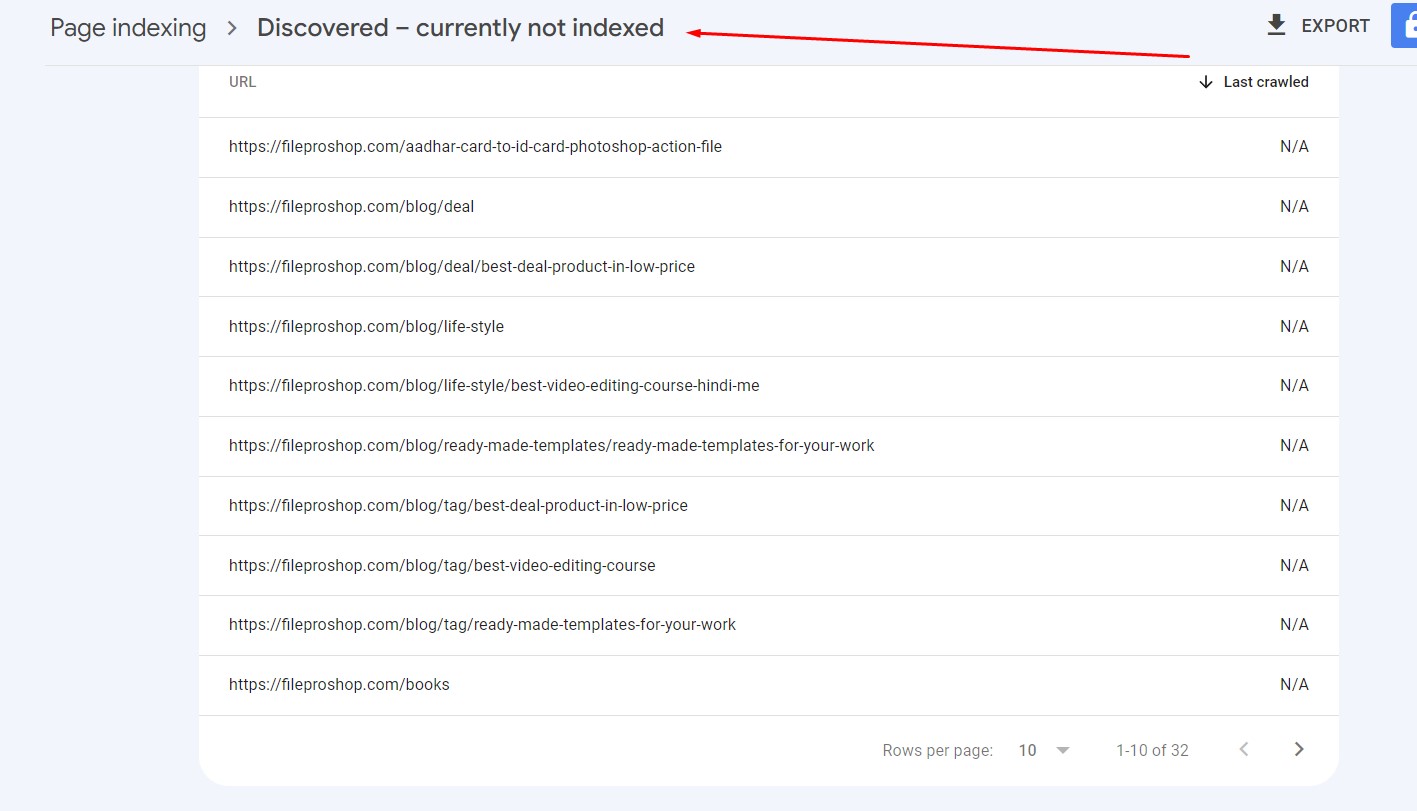
Task: Click the Last crawled sort arrow
Action: pyautogui.click(x=1206, y=82)
